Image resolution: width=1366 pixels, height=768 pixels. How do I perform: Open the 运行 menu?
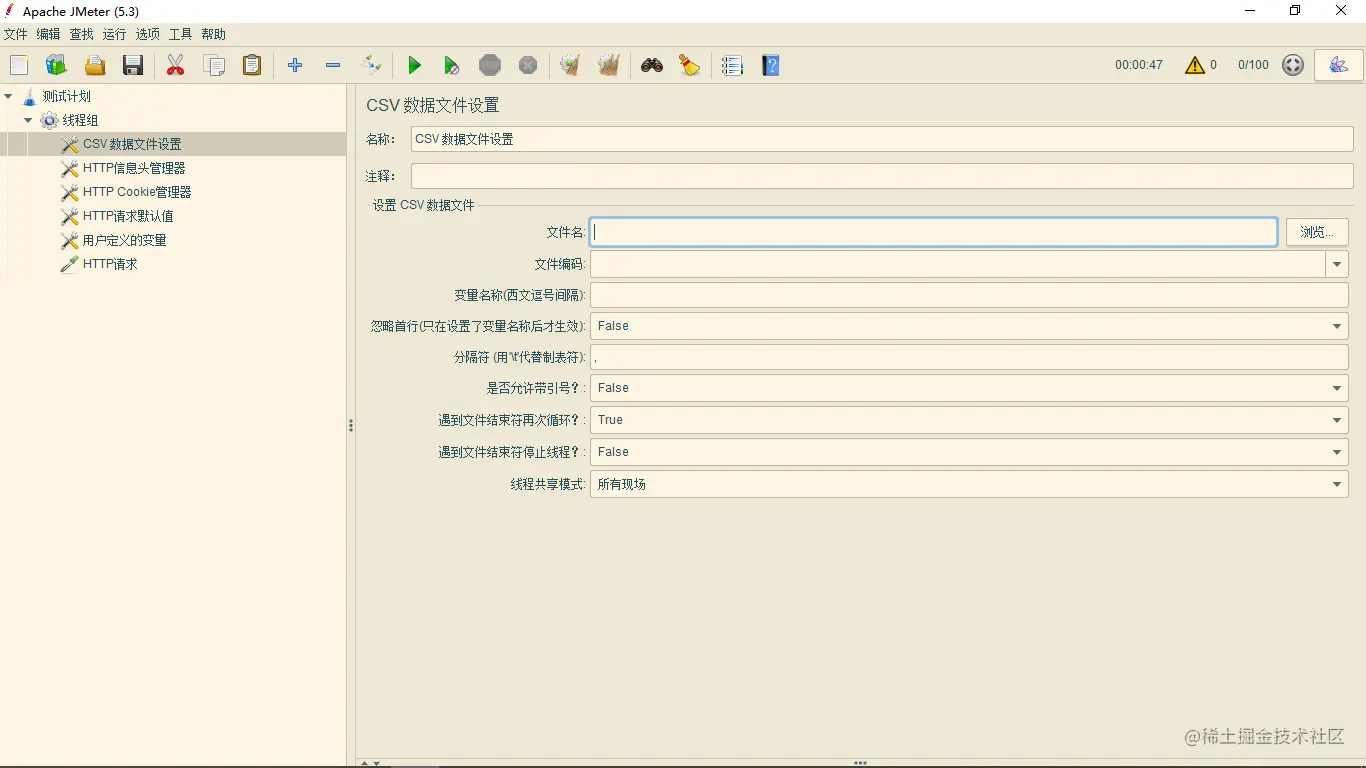pos(113,33)
